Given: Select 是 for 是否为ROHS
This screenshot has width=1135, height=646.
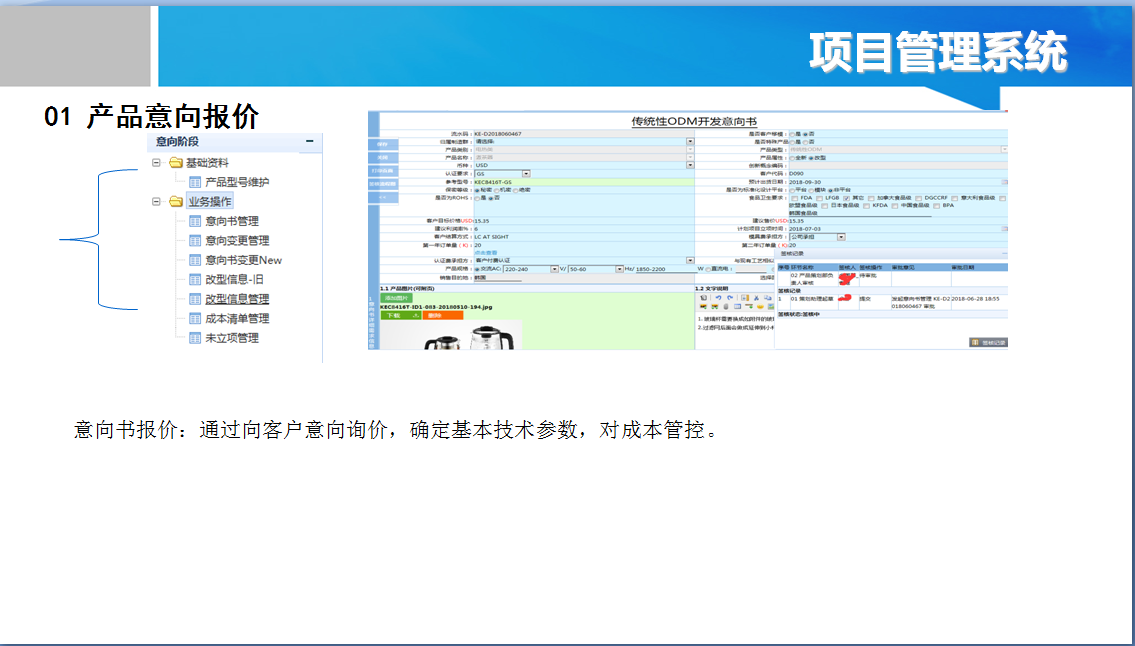Looking at the screenshot, I should click(477, 198).
